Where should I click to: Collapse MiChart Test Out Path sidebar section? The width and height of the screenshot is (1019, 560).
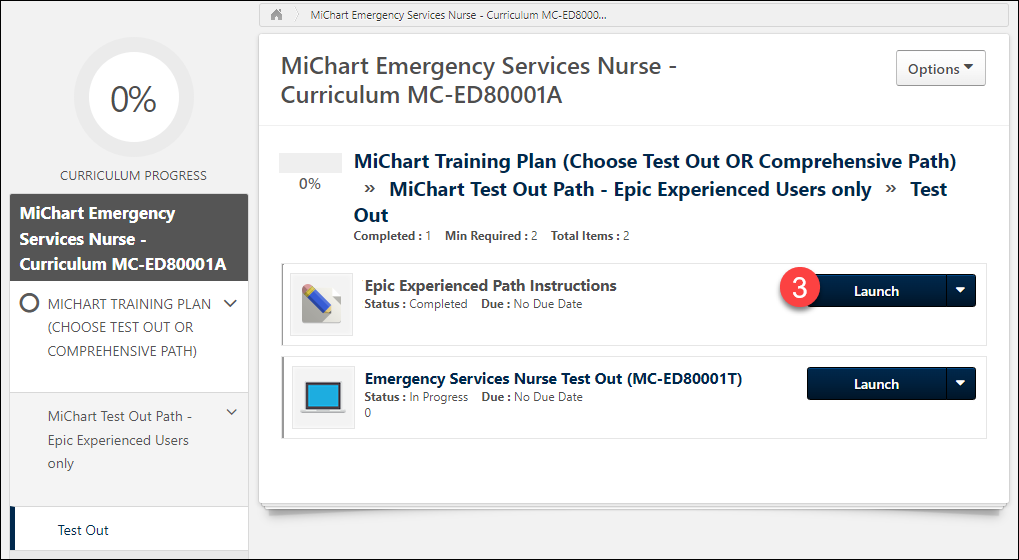[x=231, y=412]
